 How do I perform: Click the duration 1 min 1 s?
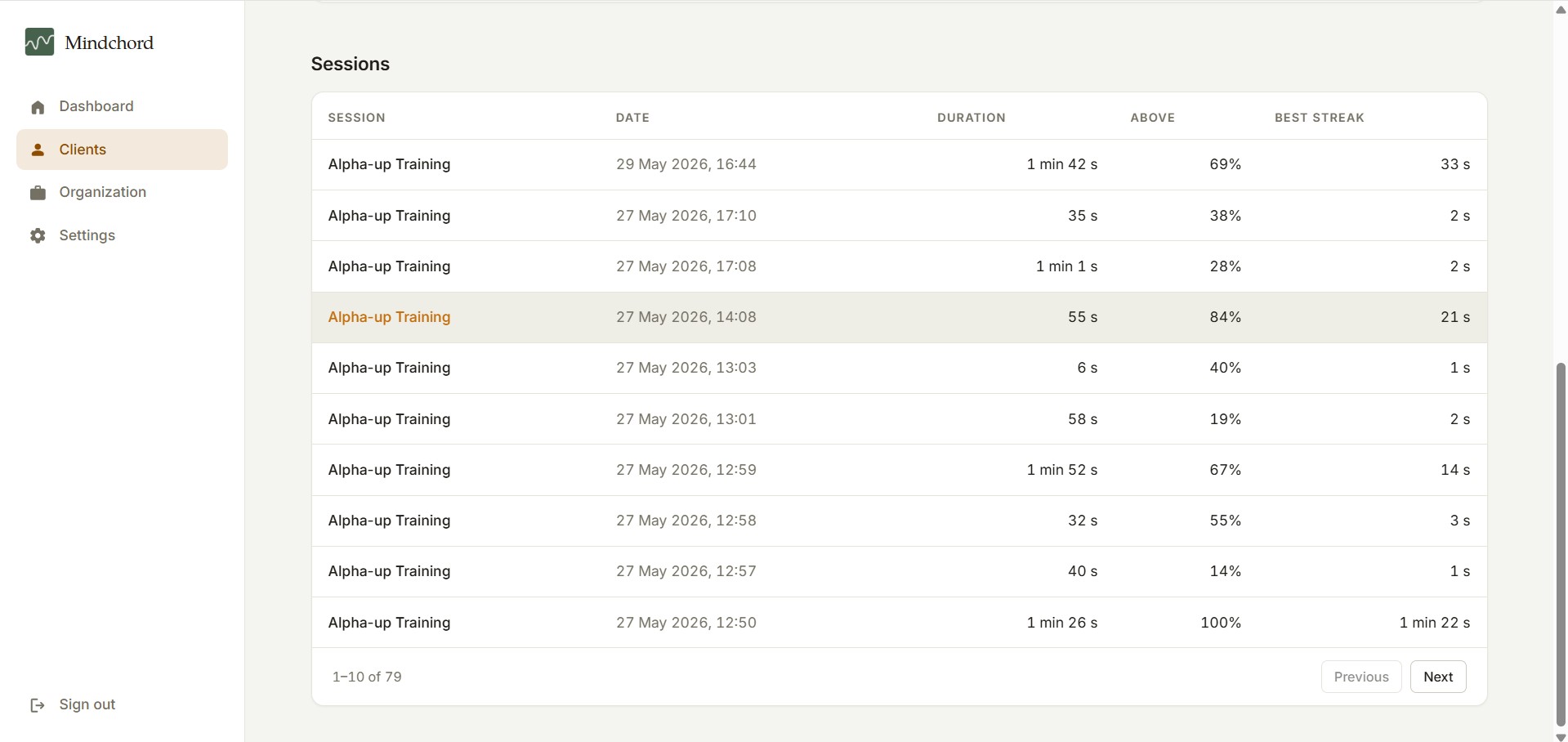(1066, 266)
